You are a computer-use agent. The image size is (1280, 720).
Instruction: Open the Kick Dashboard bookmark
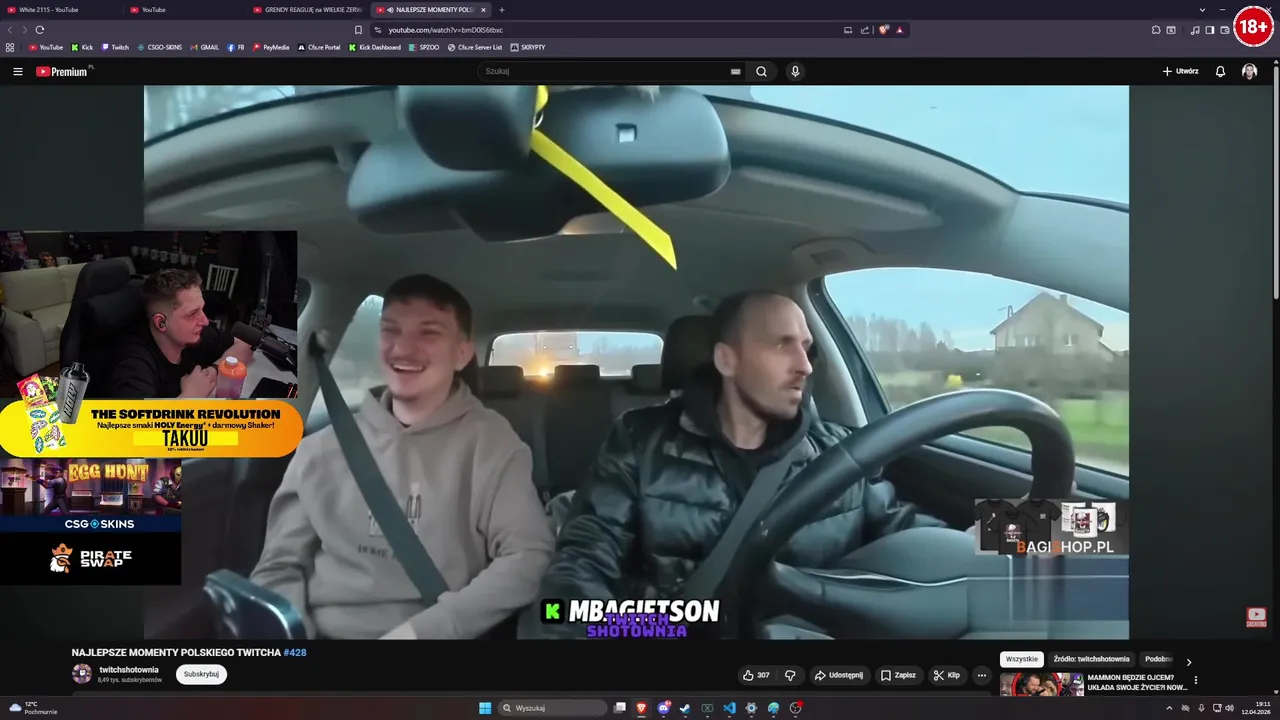(375, 47)
